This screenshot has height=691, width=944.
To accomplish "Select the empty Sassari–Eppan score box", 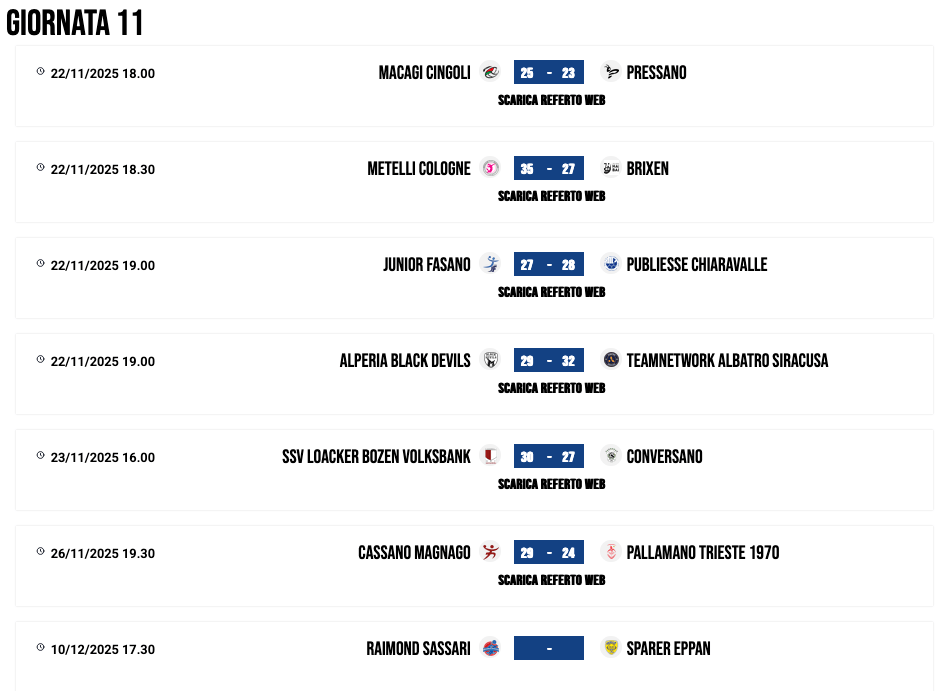I will tap(548, 648).
